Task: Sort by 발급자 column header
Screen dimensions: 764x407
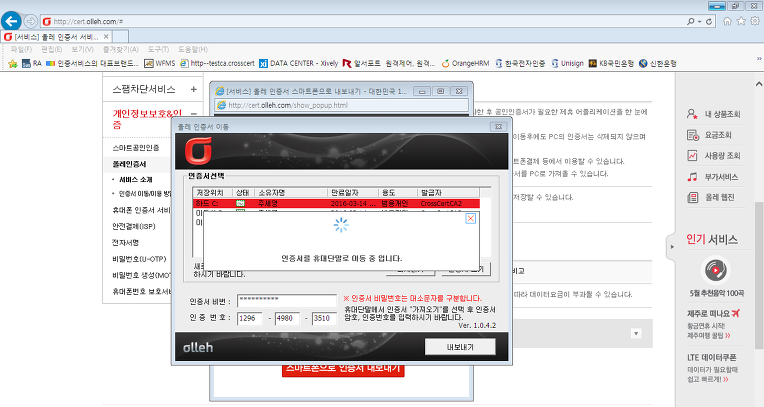Action: (x=448, y=193)
